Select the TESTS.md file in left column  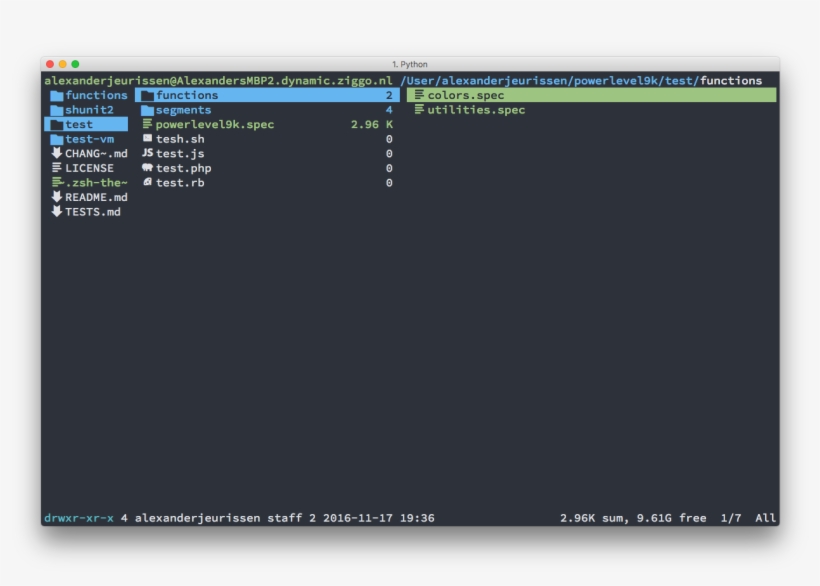pos(92,212)
